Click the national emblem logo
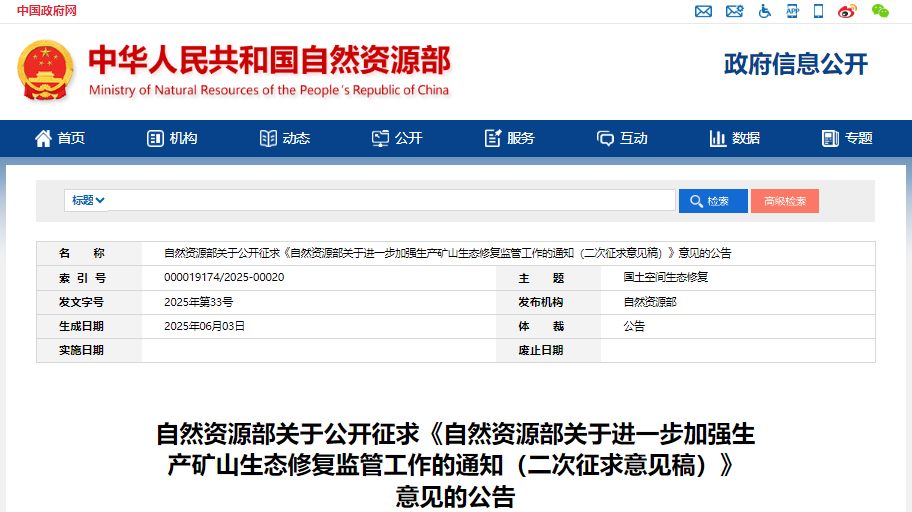The height and width of the screenshot is (512, 912). (45, 70)
